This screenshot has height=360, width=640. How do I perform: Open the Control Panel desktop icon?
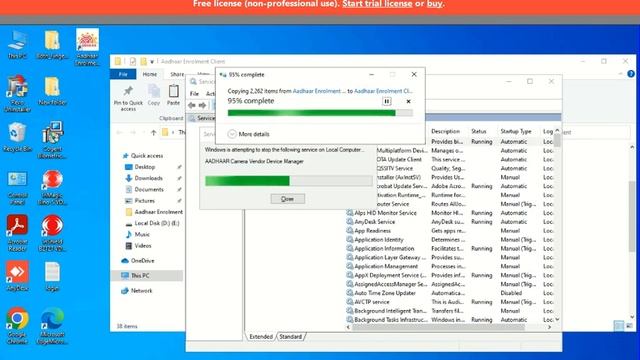point(17,188)
